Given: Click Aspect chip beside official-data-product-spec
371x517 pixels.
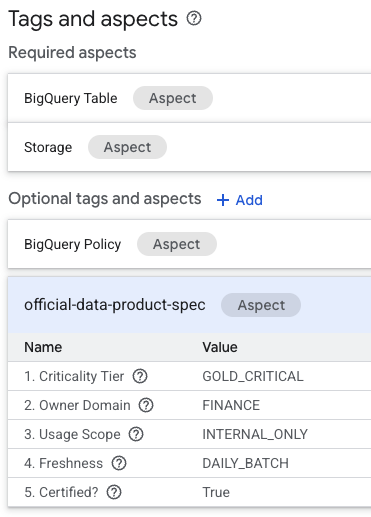Looking at the screenshot, I should point(261,305).
